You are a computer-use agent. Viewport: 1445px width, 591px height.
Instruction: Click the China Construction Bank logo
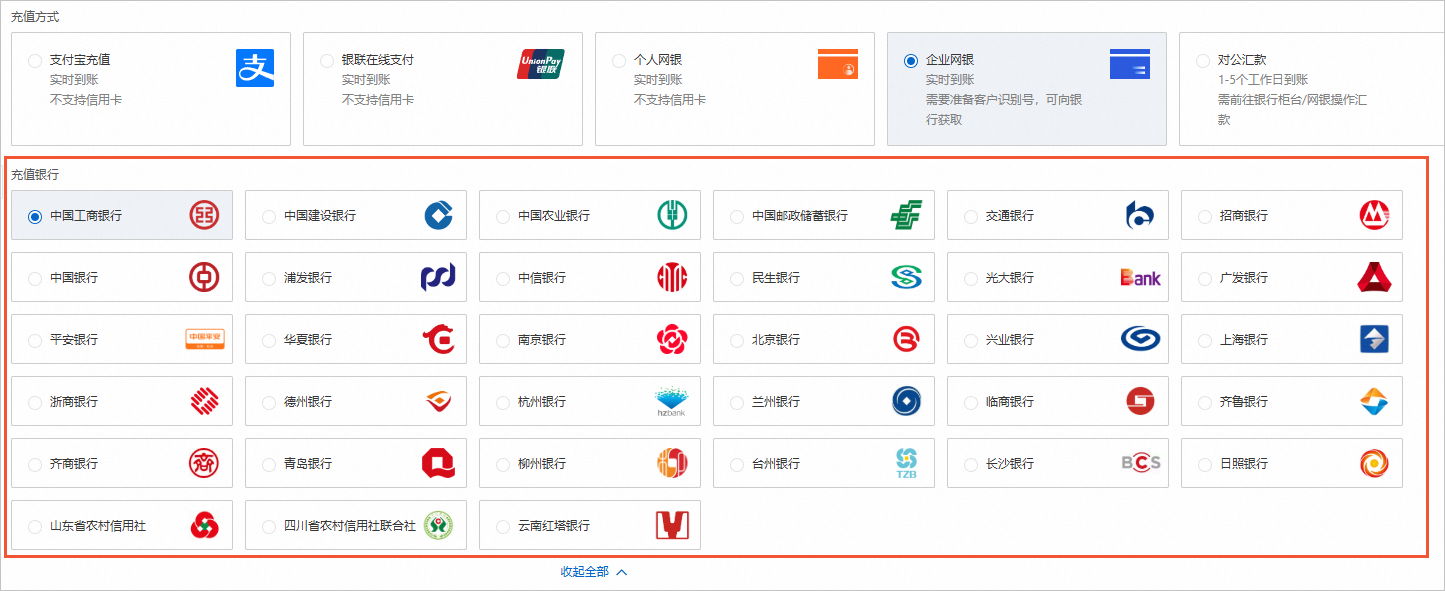438,216
